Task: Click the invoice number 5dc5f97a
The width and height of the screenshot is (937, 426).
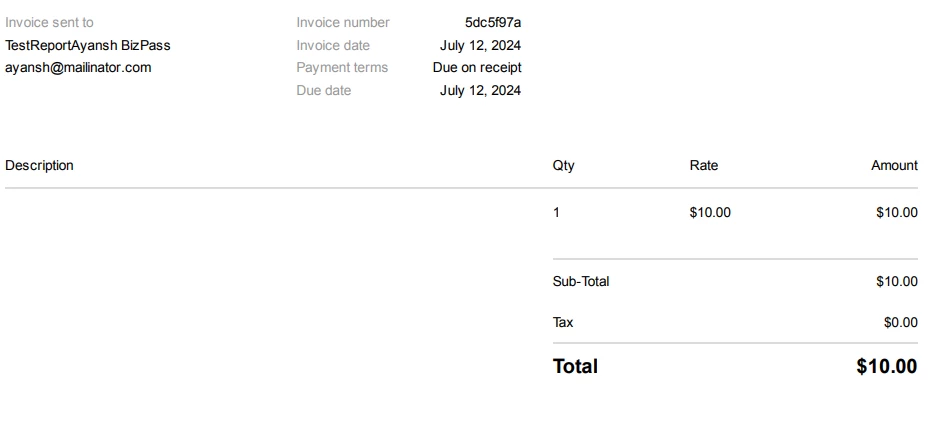Action: tap(493, 22)
